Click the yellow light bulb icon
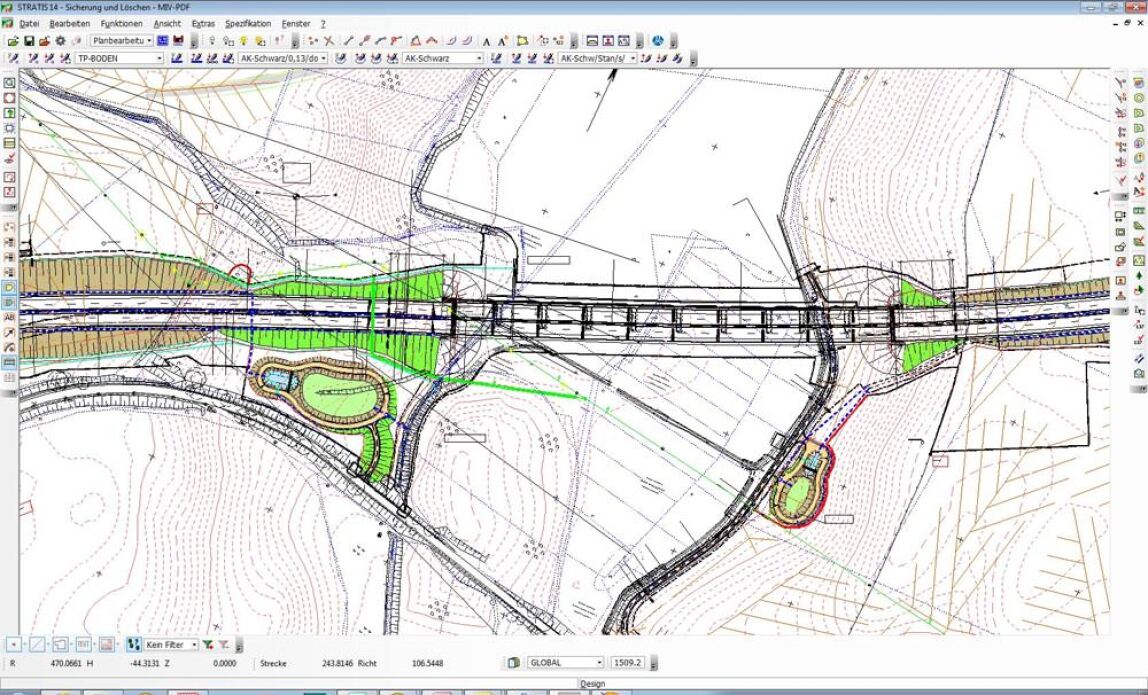1148x695 pixels. click(x=244, y=41)
